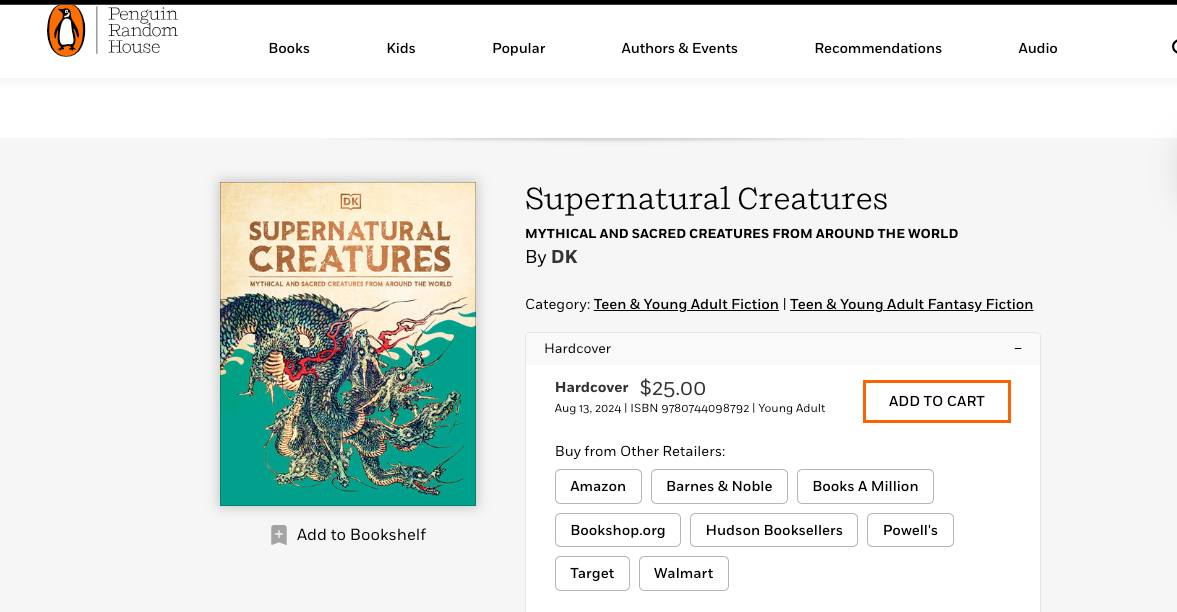
Task: Choose Barnes & Noble retailer
Action: pos(719,487)
